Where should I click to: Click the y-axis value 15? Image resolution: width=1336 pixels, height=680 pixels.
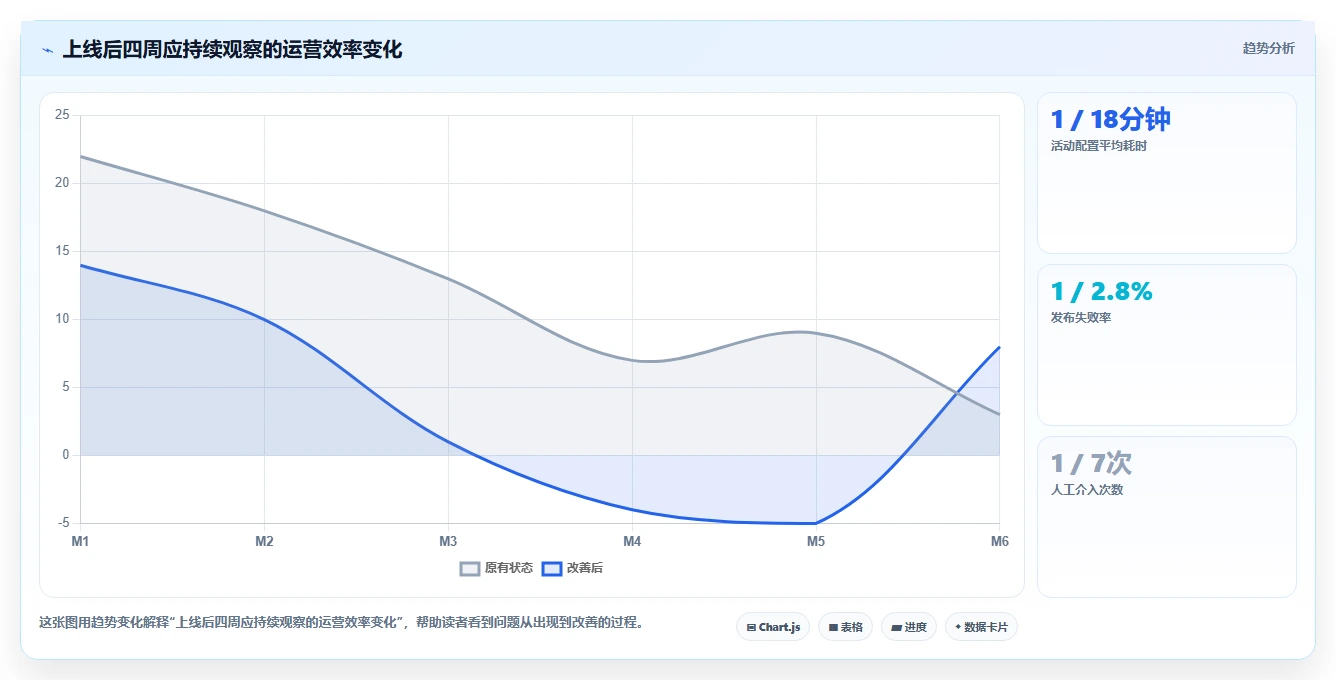coord(62,251)
